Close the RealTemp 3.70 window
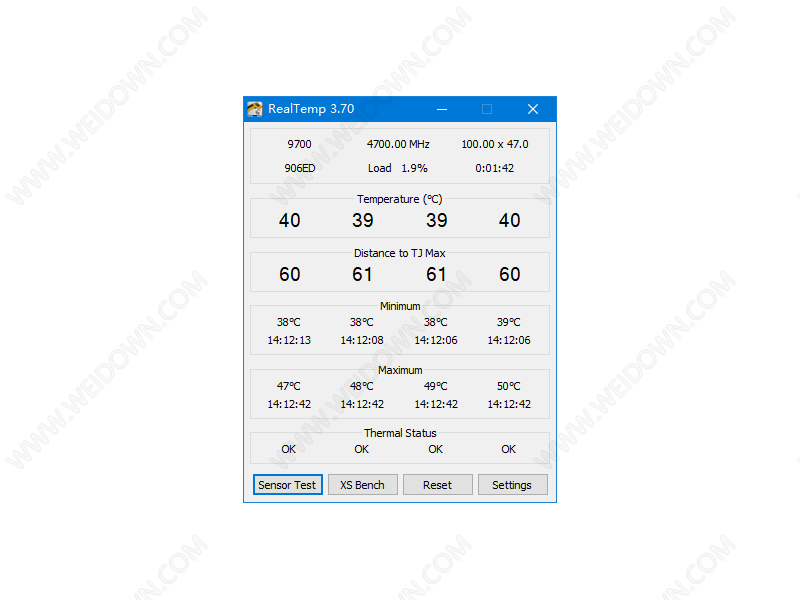Screen dimensions: 800x600 click(x=533, y=109)
